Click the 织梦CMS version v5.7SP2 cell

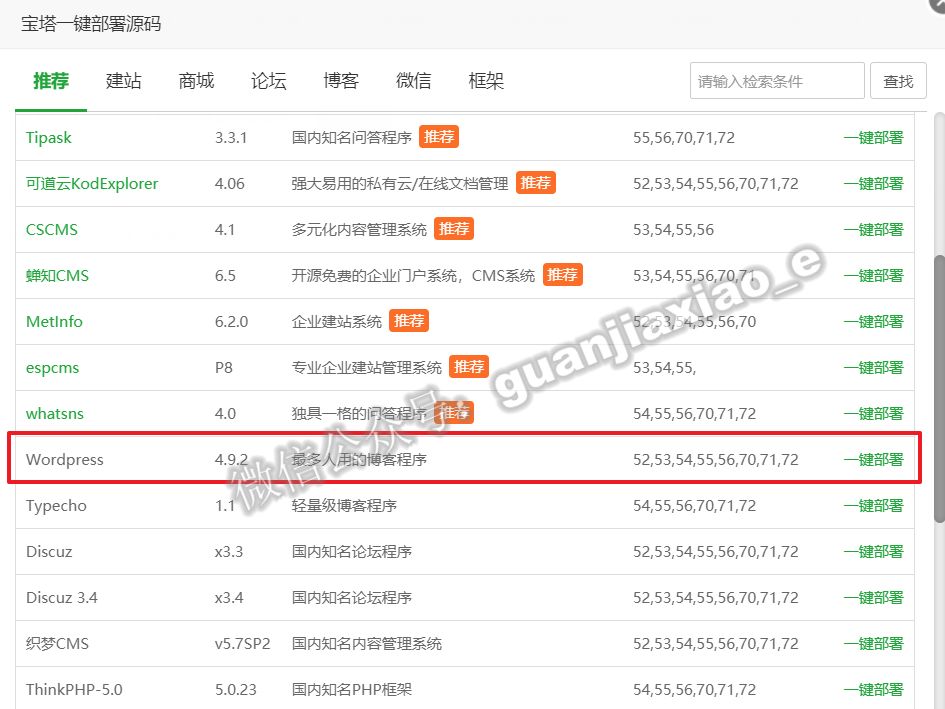pyautogui.click(x=242, y=643)
